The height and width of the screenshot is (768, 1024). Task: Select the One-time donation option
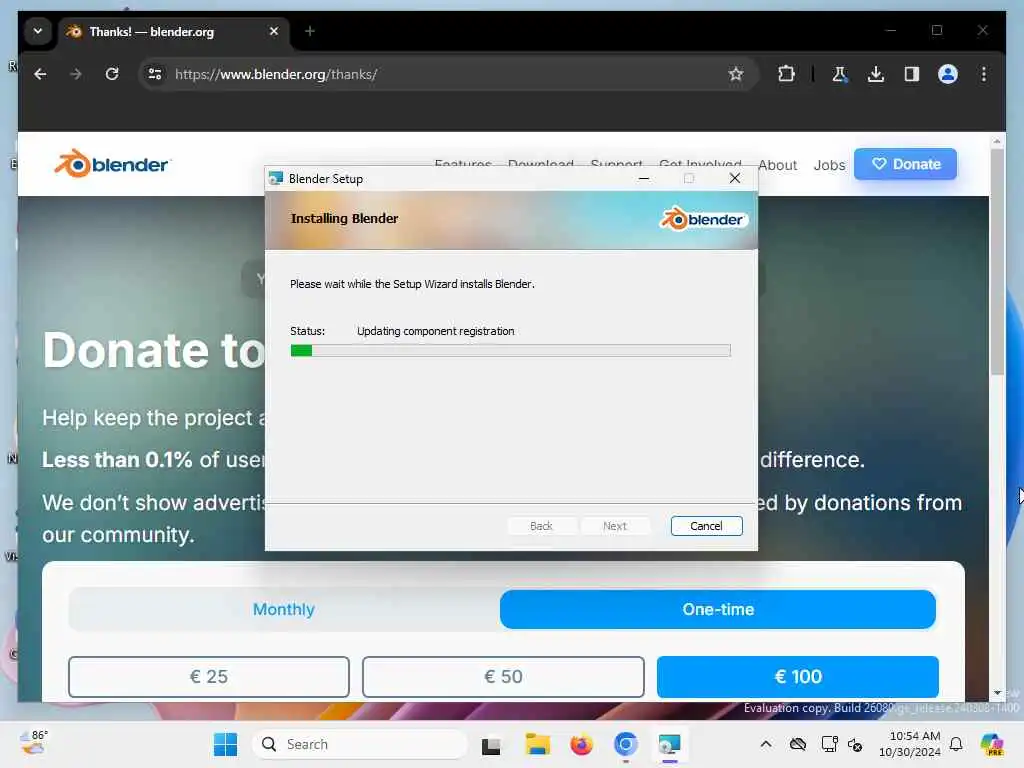tap(718, 609)
